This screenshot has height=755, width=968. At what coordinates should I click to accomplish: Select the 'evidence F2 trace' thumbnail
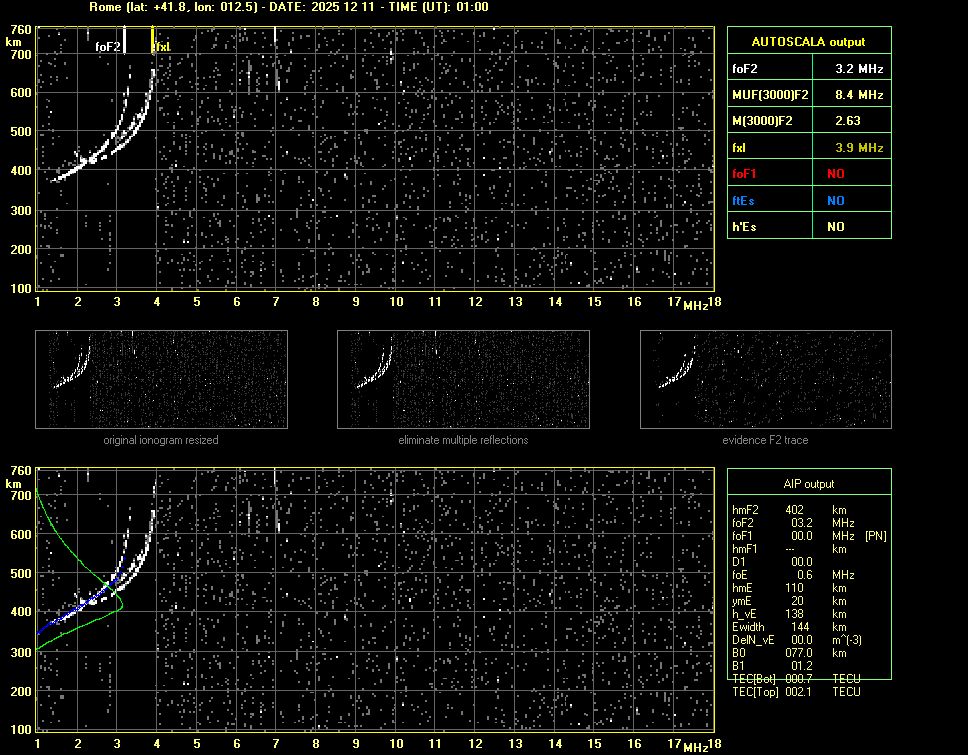(766, 379)
